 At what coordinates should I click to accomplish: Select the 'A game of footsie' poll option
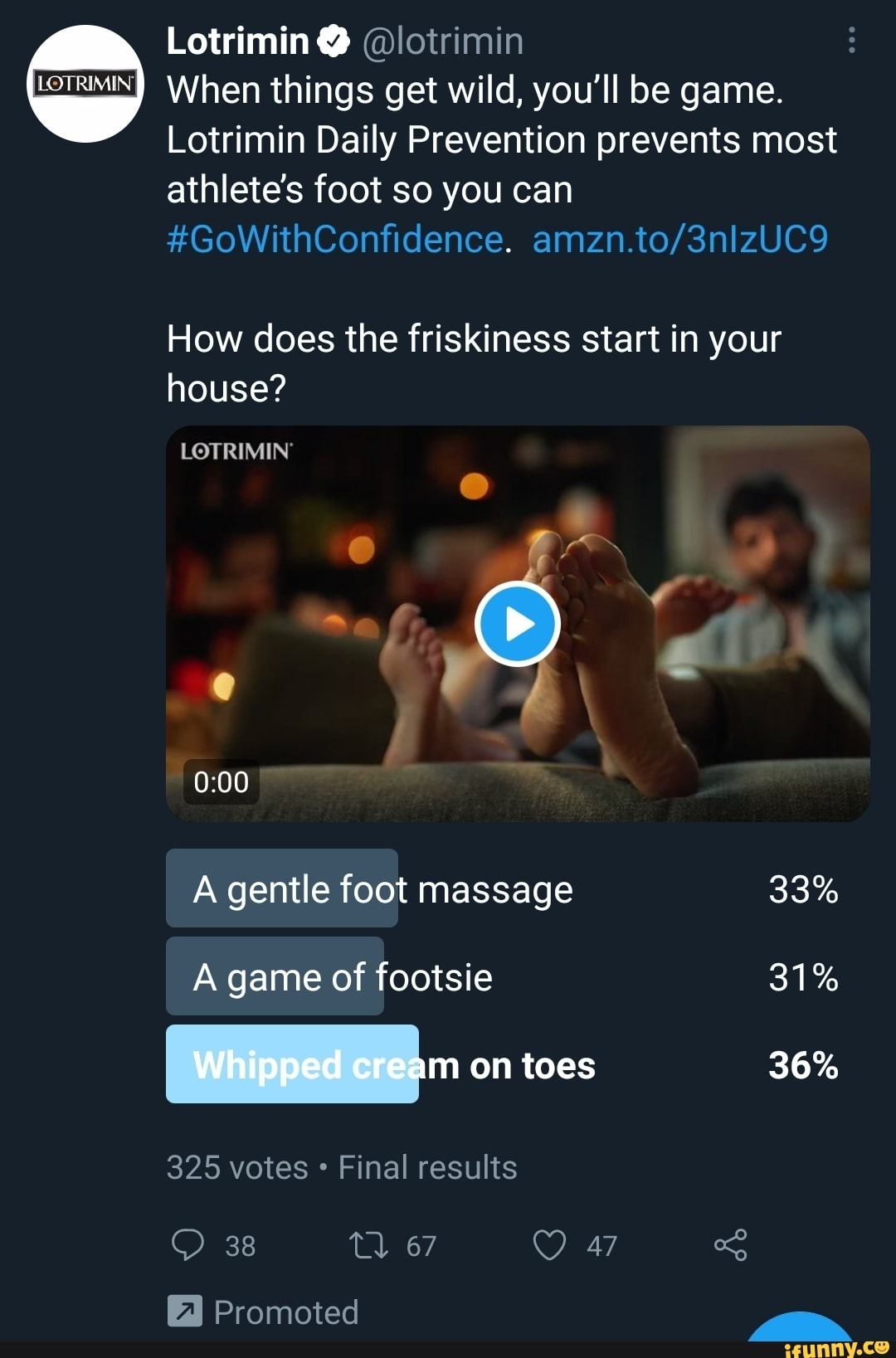[x=343, y=977]
